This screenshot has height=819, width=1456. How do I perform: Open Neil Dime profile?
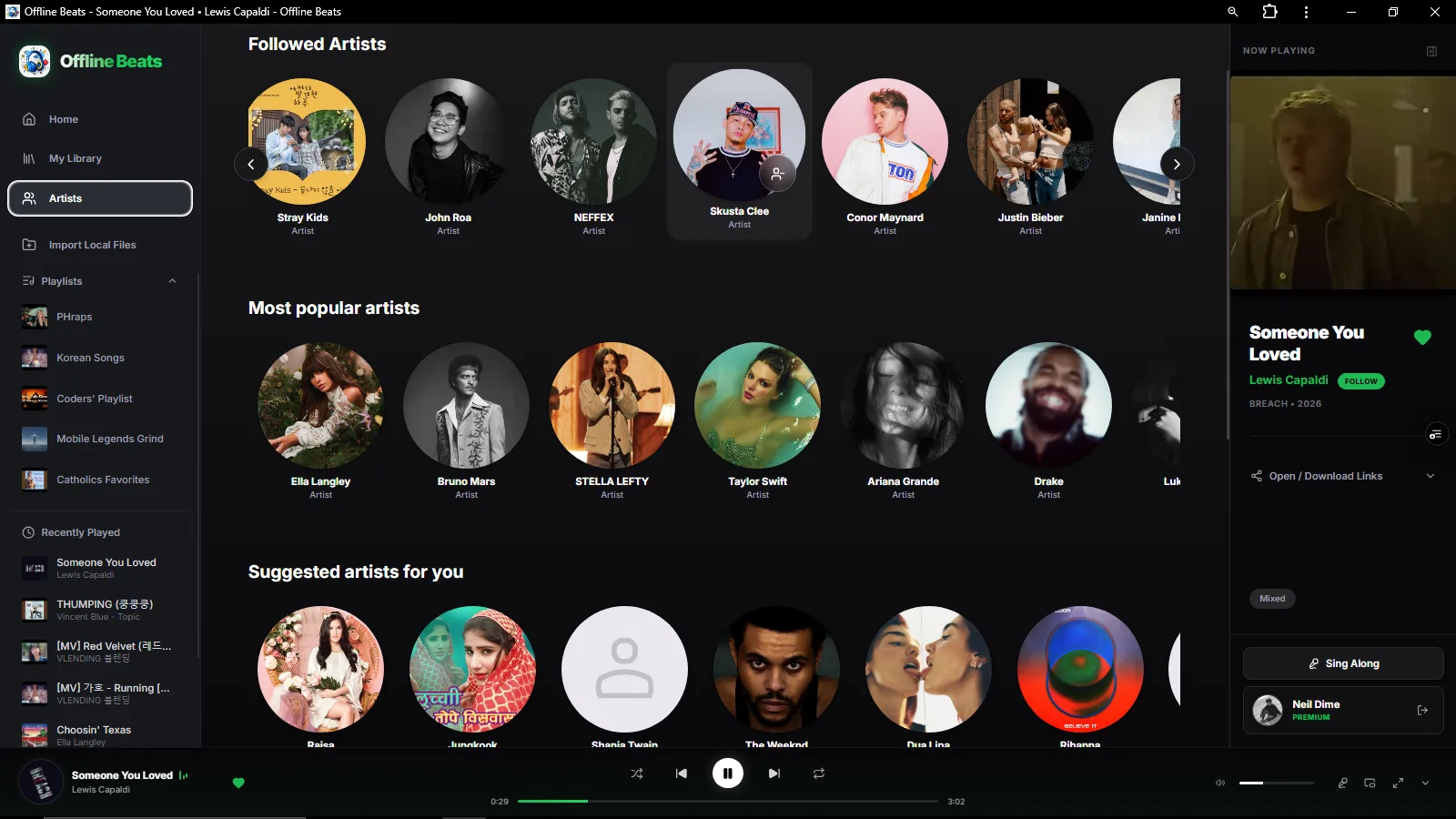[x=1316, y=710]
